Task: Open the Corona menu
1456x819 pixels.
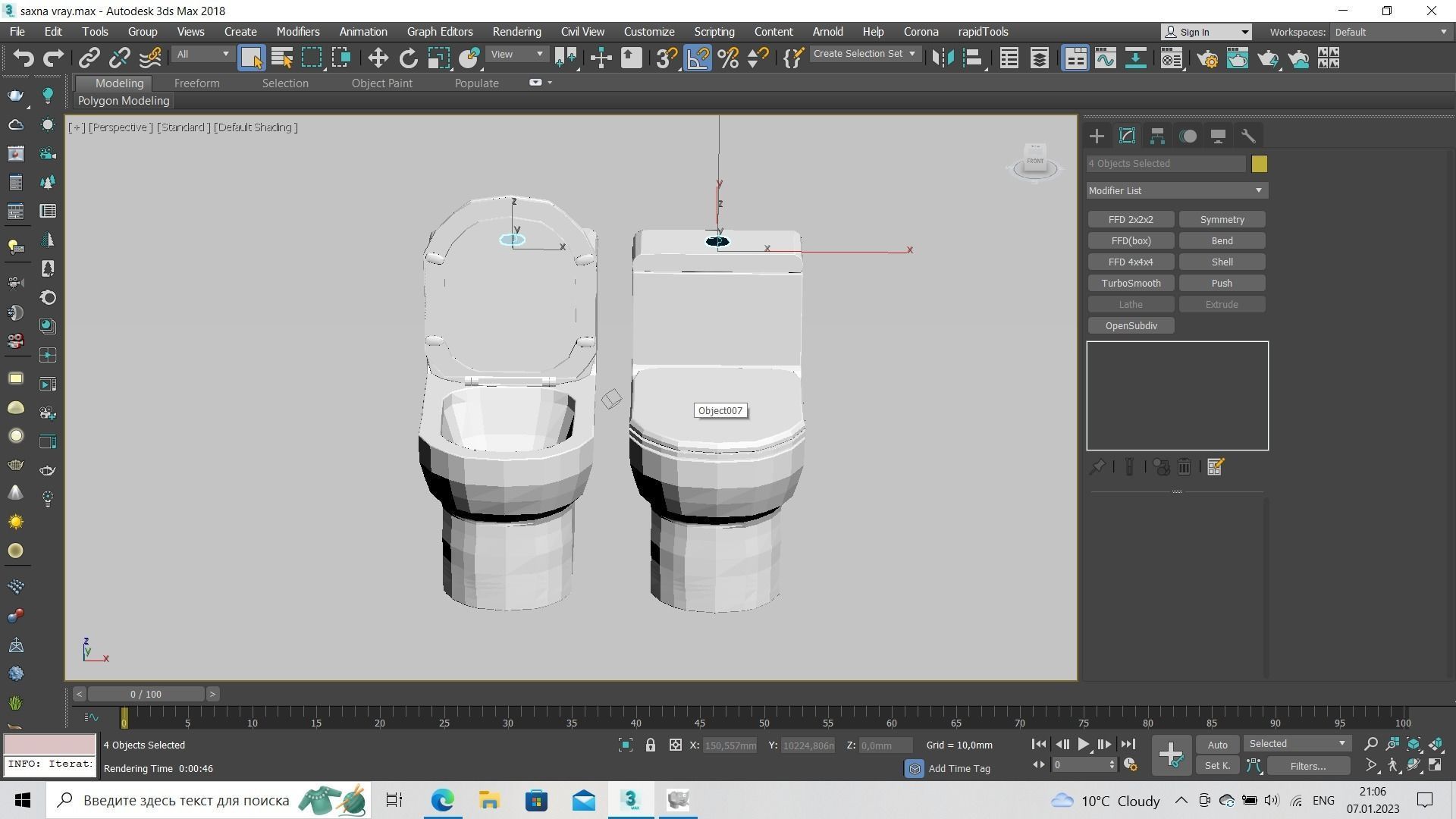Action: tap(921, 32)
